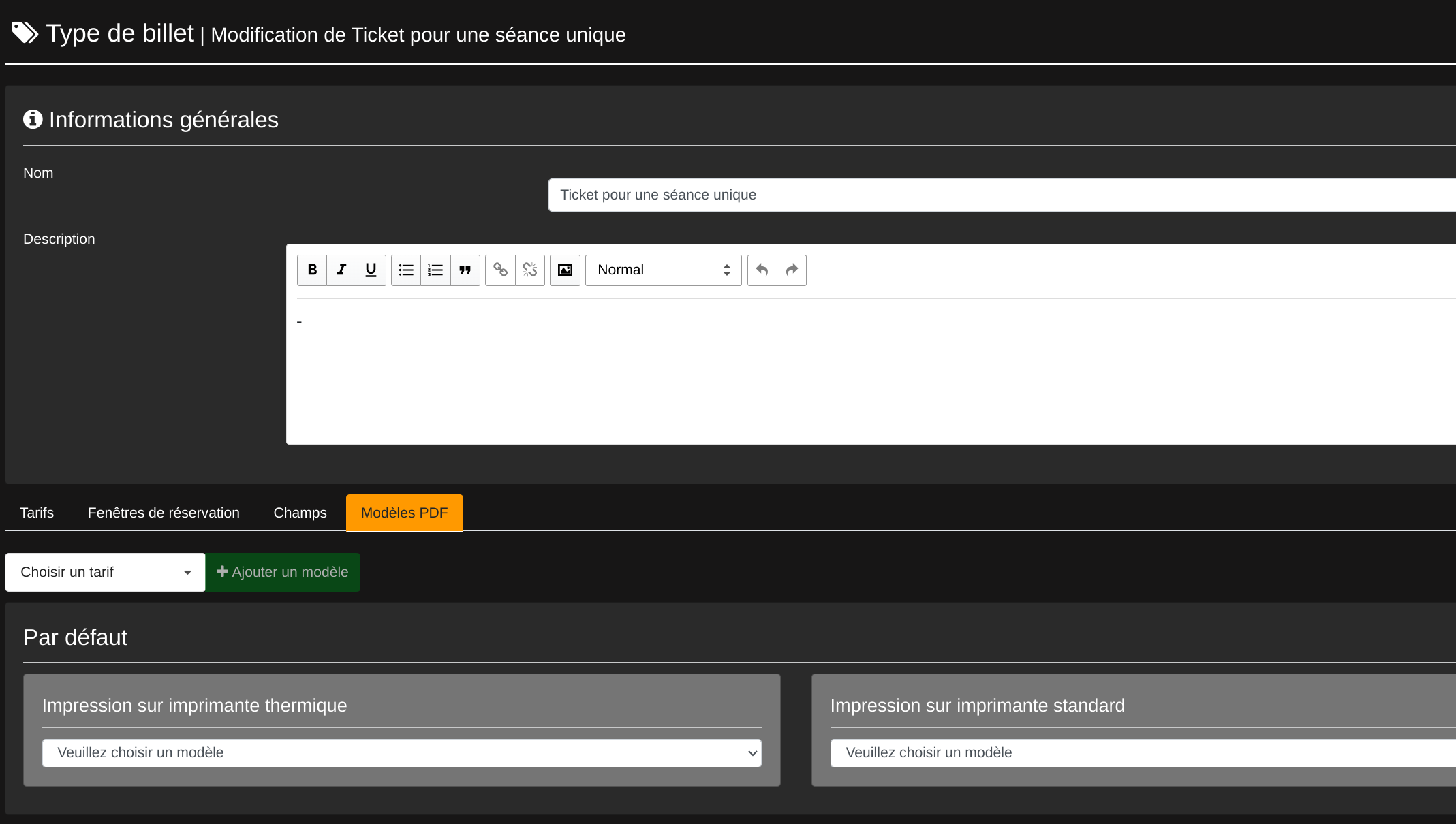
Task: Switch to the Tarifs tab
Action: 37,513
